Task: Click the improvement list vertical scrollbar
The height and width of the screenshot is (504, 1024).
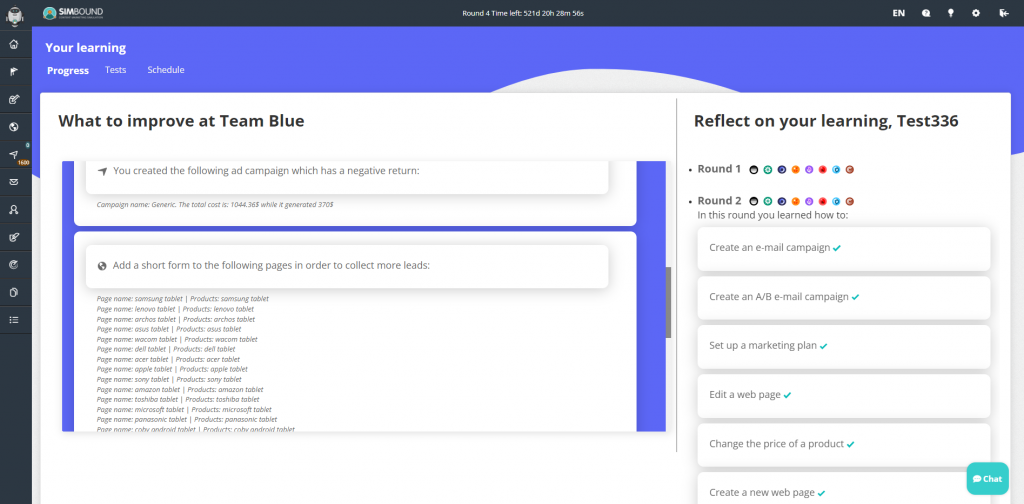Action: click(669, 302)
